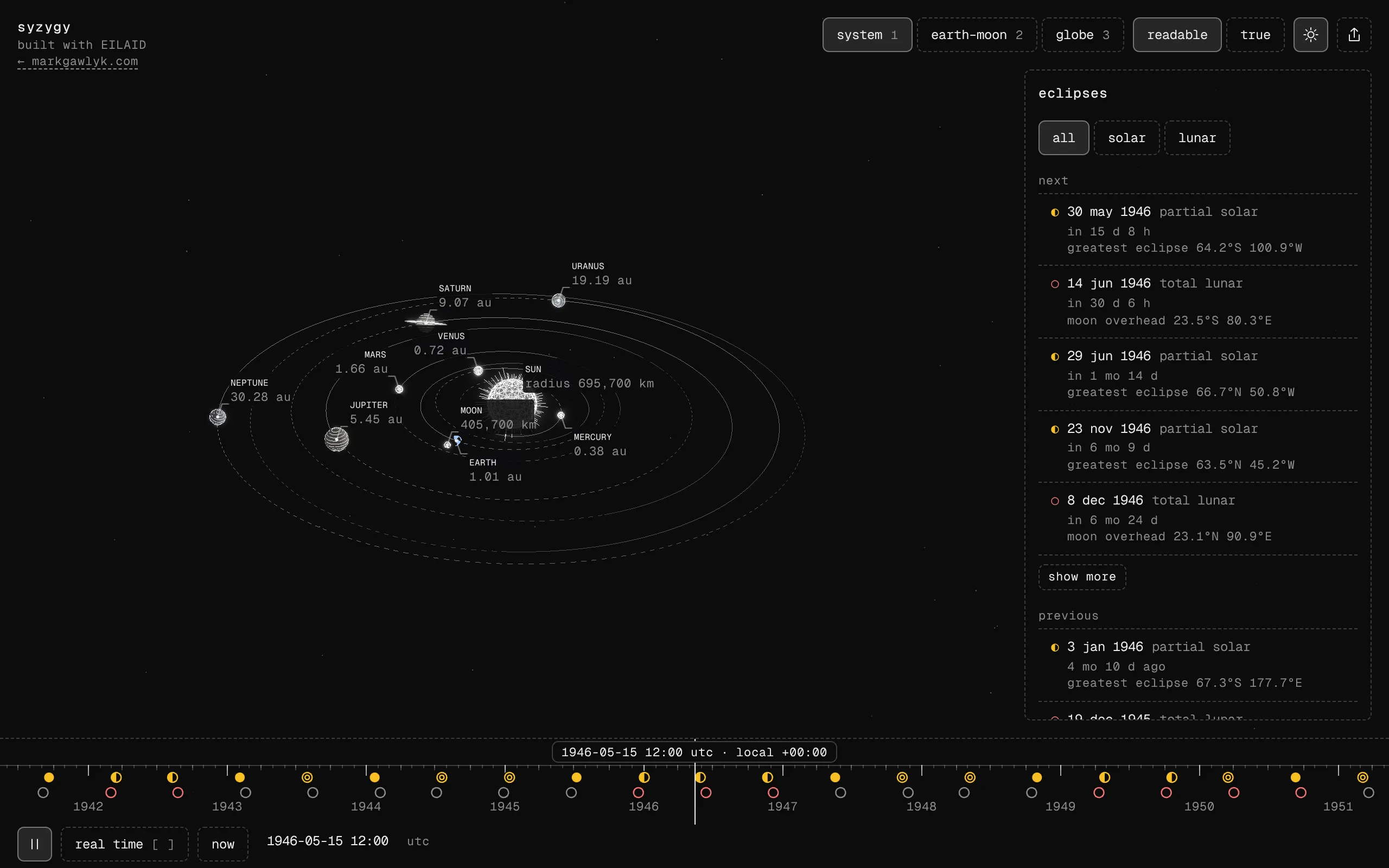
Task: Filter eclipses list to solar
Action: tap(1126, 138)
